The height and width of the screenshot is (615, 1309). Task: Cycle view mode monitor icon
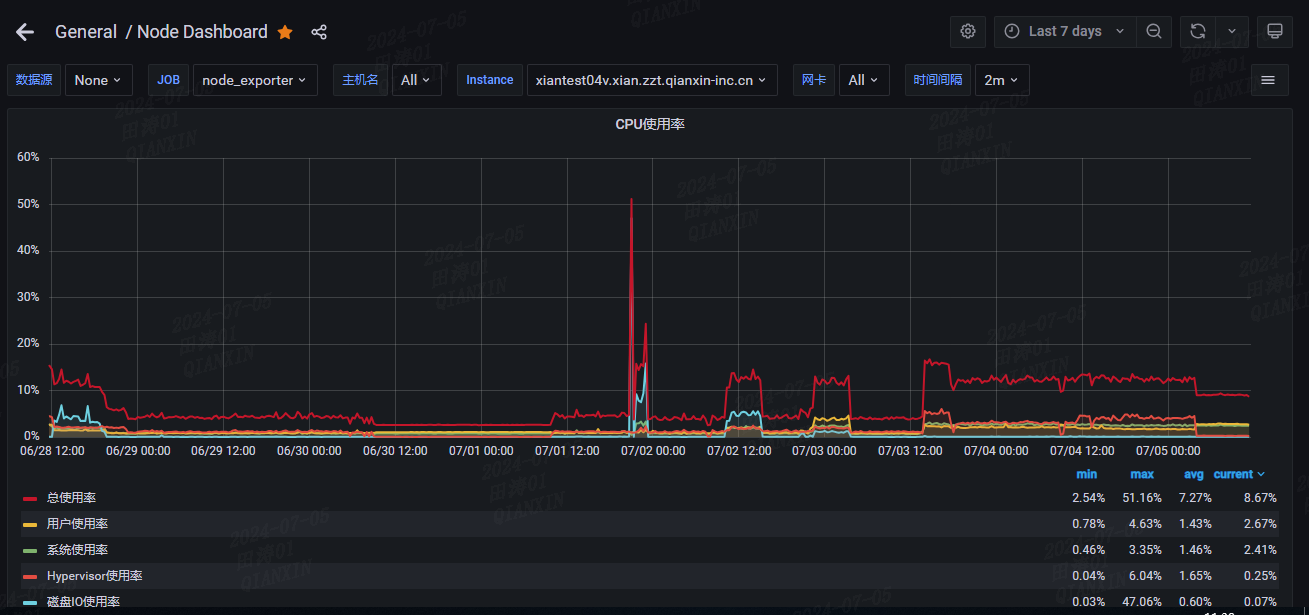pos(1275,31)
